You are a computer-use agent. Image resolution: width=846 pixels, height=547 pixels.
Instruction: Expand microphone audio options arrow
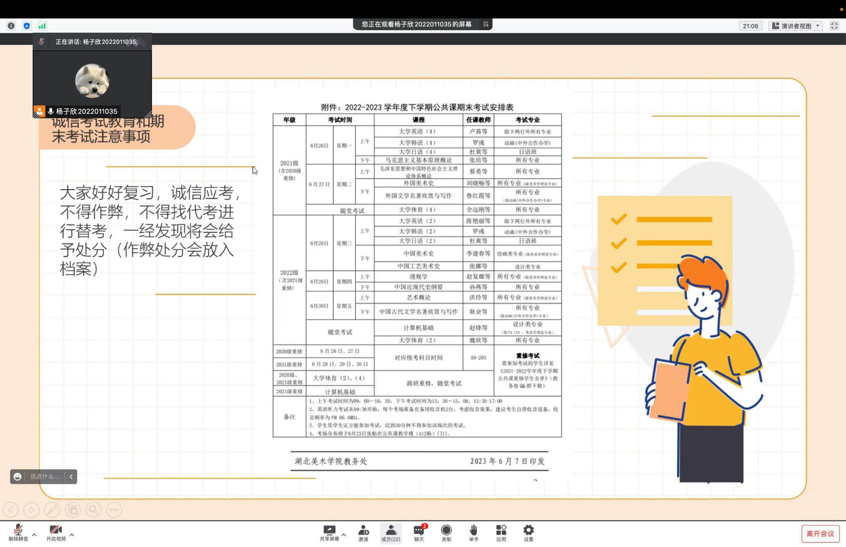[34, 535]
